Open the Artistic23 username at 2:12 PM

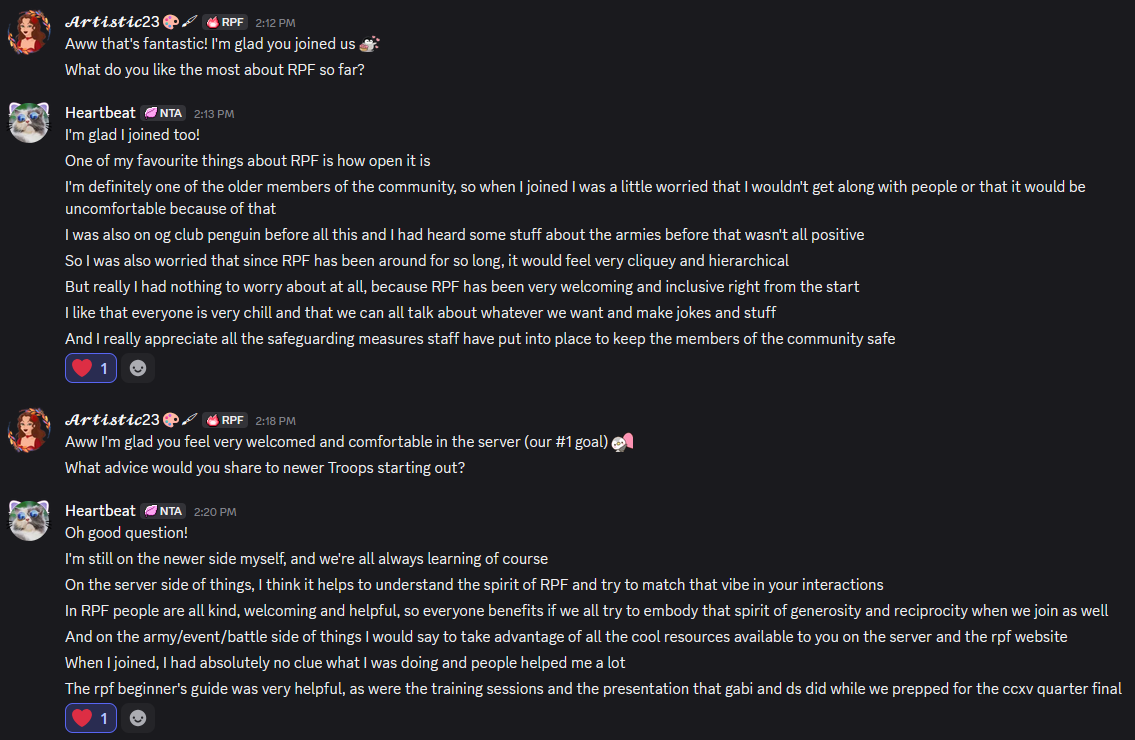click(x=112, y=21)
